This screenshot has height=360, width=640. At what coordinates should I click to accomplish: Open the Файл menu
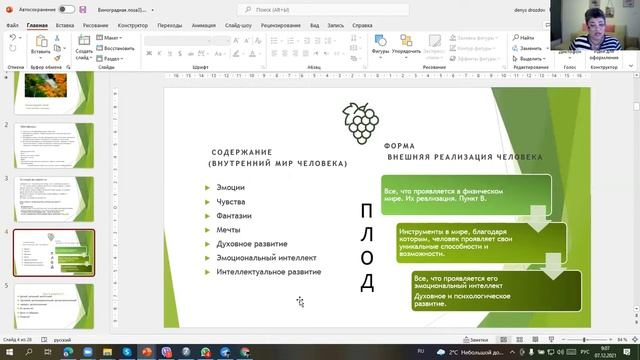coord(12,25)
